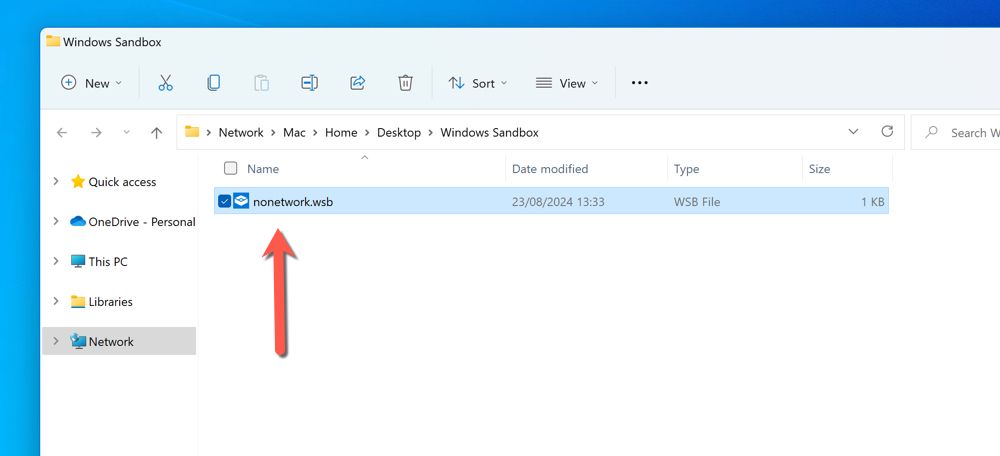Share the selected file

[x=357, y=83]
